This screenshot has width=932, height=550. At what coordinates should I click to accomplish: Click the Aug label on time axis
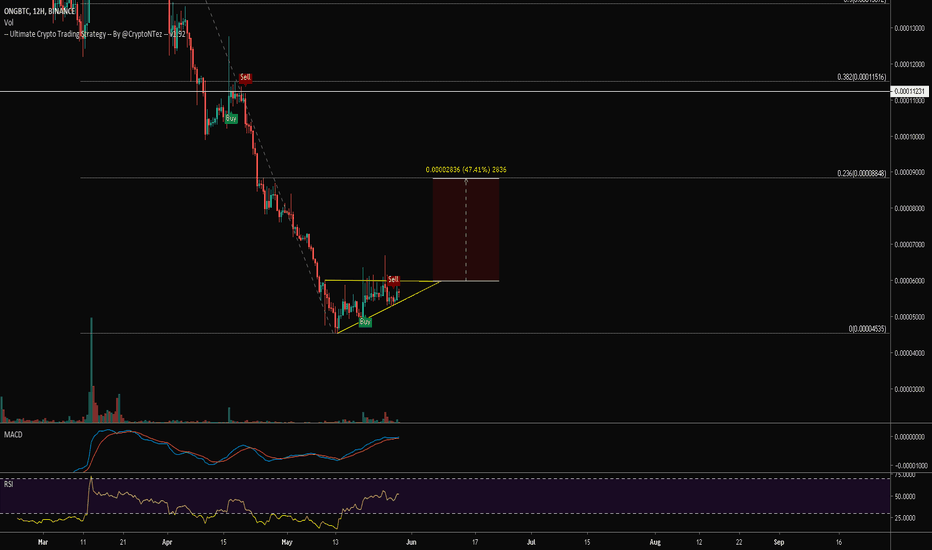pyautogui.click(x=655, y=542)
